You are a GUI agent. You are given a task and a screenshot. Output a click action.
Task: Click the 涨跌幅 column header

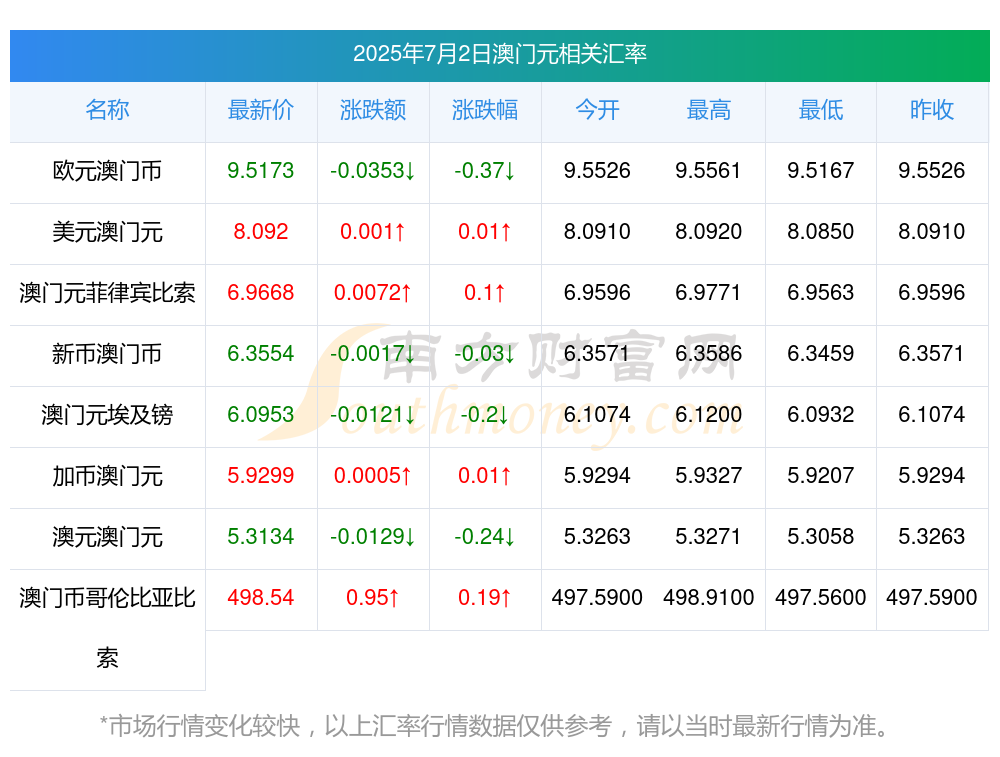click(x=485, y=110)
